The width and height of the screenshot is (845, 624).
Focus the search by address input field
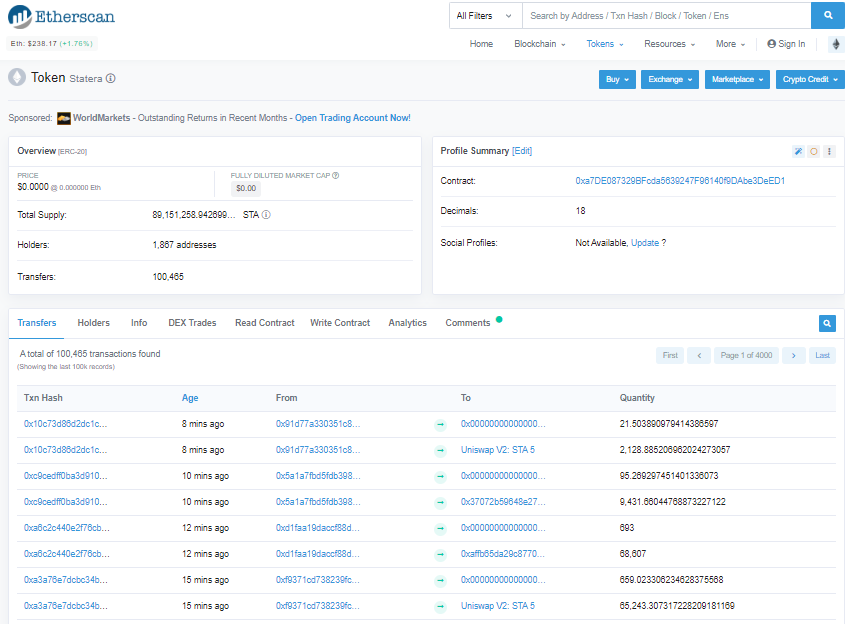coord(667,16)
